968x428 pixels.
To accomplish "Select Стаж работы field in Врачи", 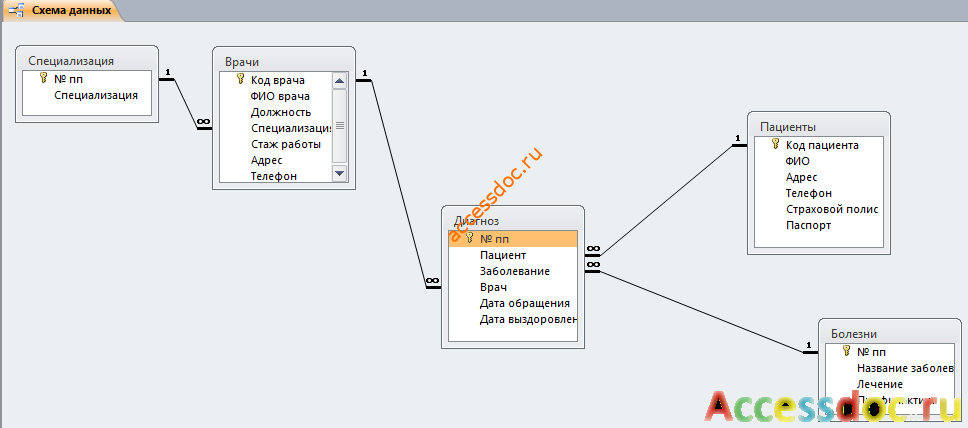I will (286, 145).
